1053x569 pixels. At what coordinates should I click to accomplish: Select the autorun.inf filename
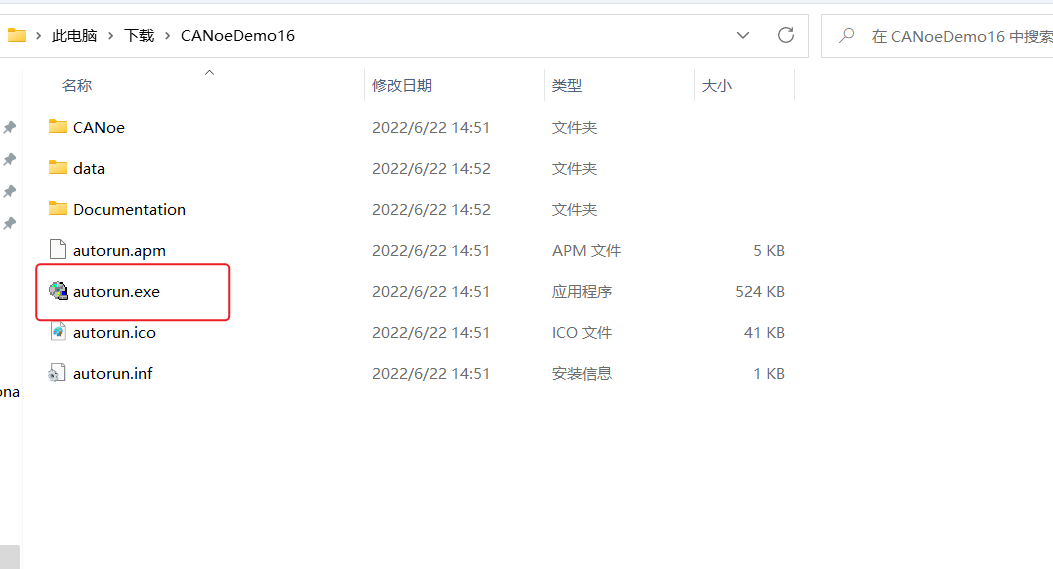tap(112, 374)
